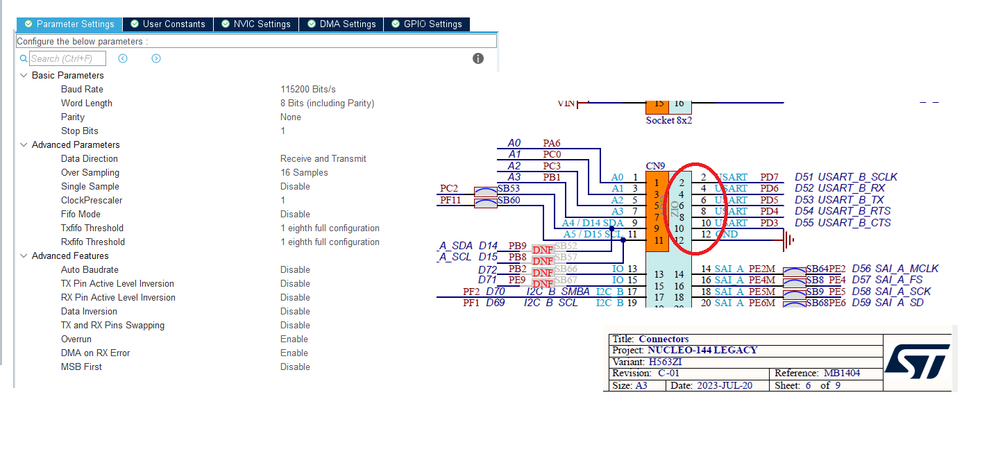Screen dimensions: 998x452
Task: Click the ST logo in title block
Action: (919, 360)
